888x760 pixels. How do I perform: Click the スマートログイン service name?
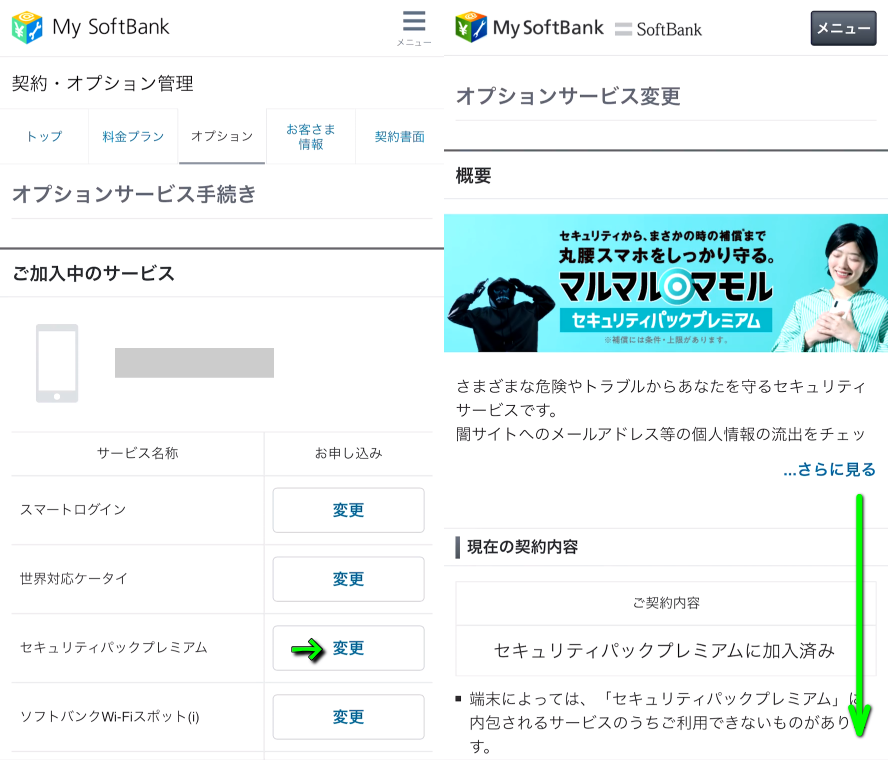[73, 510]
